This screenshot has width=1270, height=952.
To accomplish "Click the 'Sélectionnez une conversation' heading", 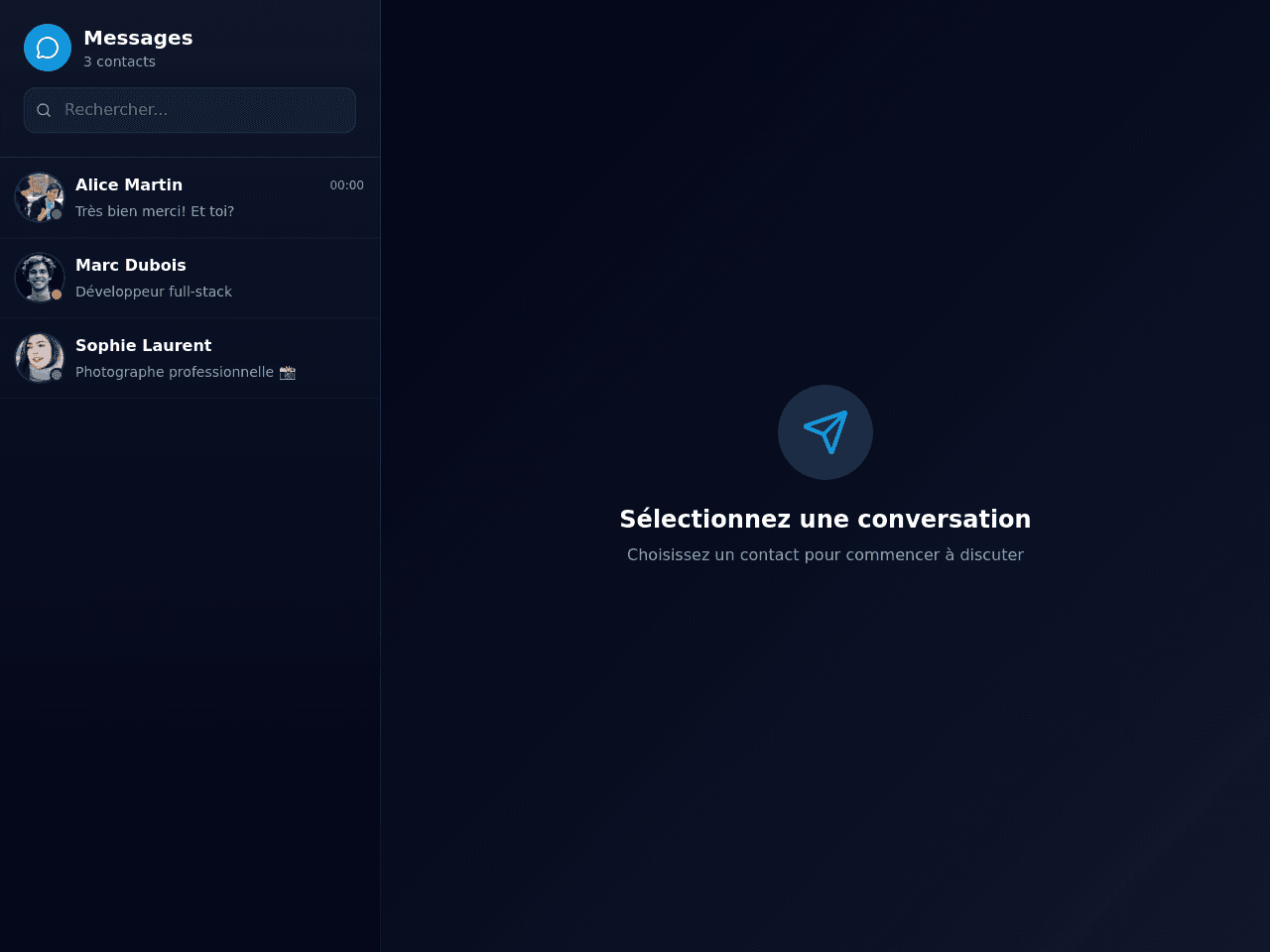I will pyautogui.click(x=825, y=519).
